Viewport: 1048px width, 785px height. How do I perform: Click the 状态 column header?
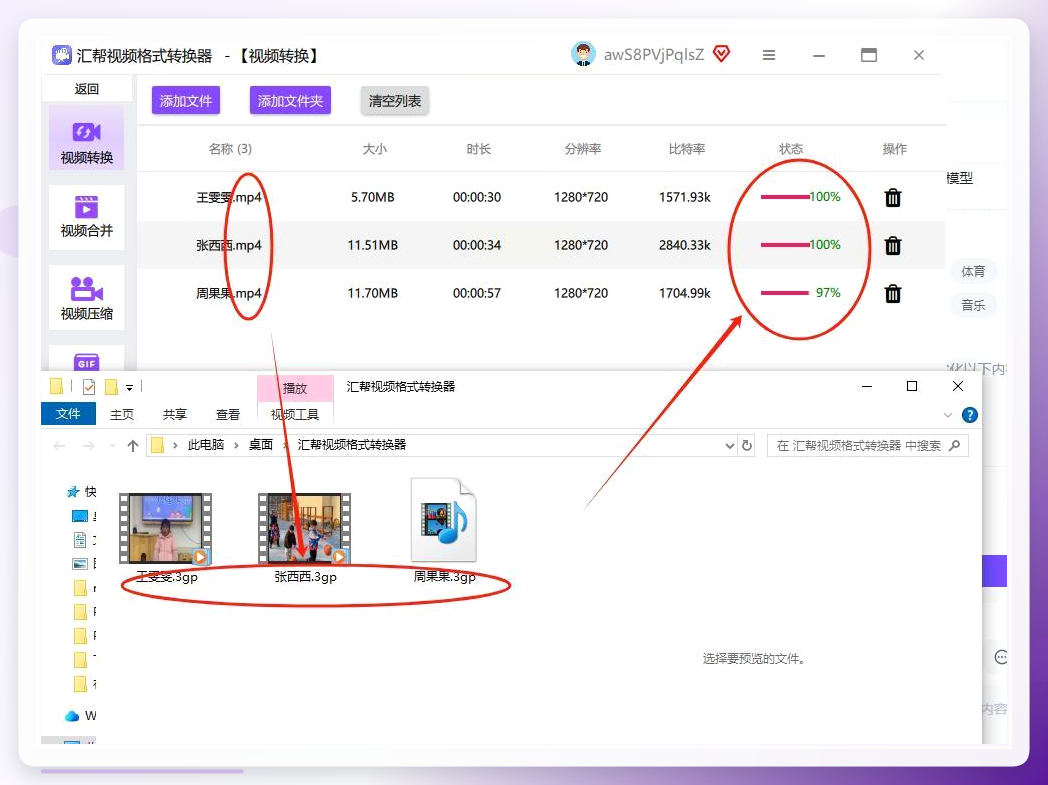pyautogui.click(x=791, y=149)
